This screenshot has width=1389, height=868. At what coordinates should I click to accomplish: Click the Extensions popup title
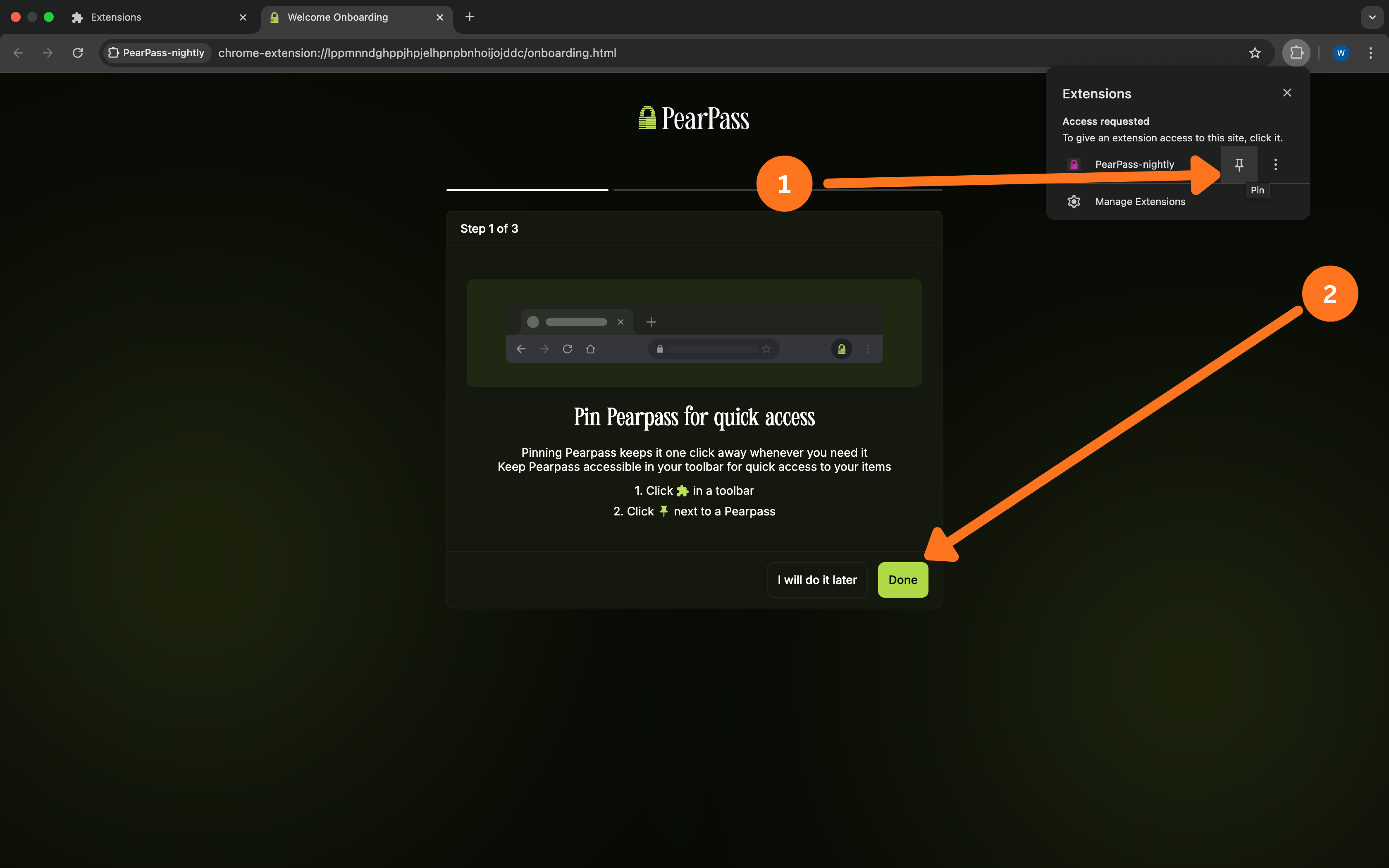[x=1096, y=93]
